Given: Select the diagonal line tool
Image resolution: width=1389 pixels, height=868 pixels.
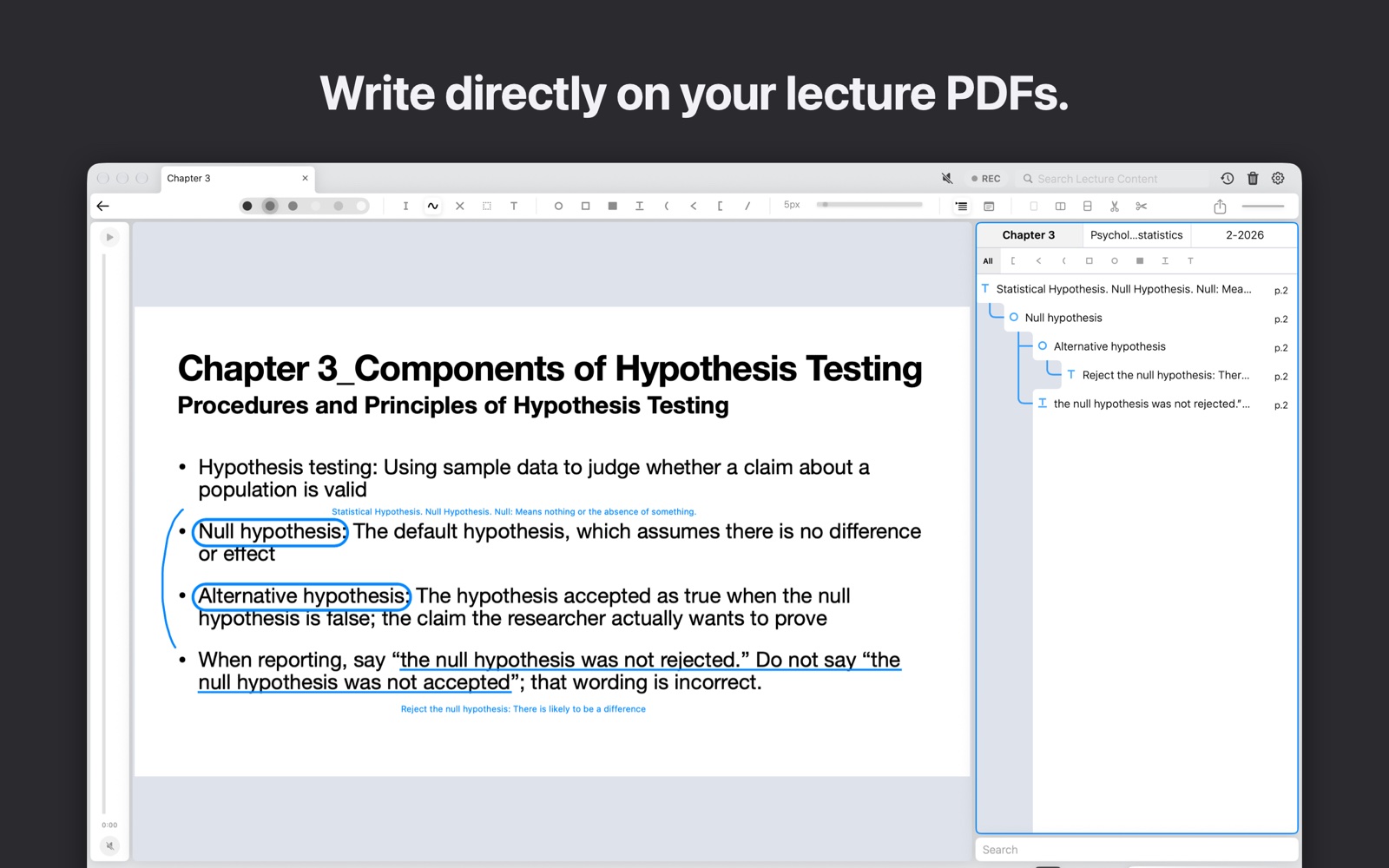Looking at the screenshot, I should tap(747, 206).
